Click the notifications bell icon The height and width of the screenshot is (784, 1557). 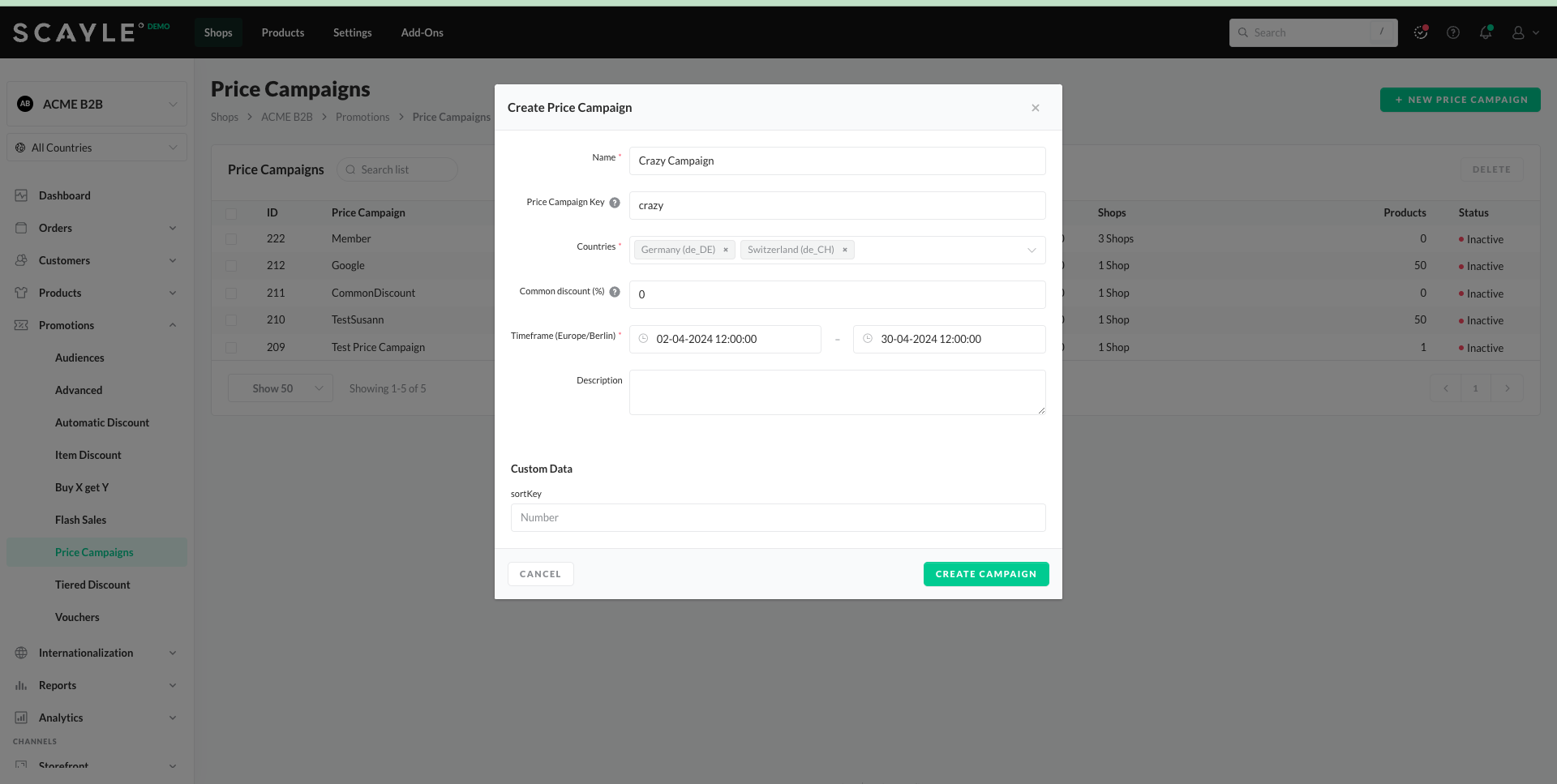[x=1485, y=32]
